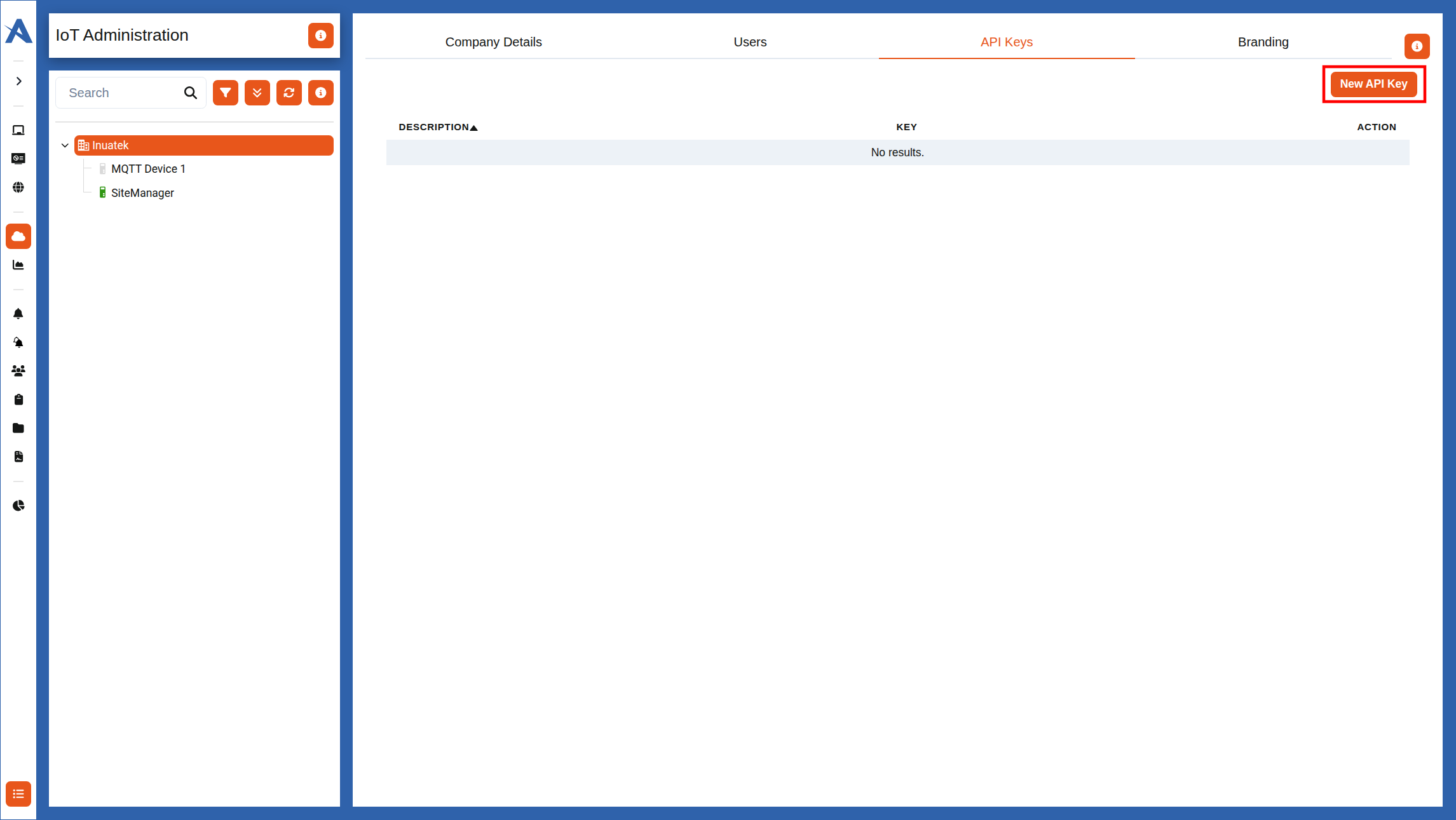Collapse the Inuatek tree node
Image resolution: width=1456 pixels, height=820 pixels.
point(64,145)
